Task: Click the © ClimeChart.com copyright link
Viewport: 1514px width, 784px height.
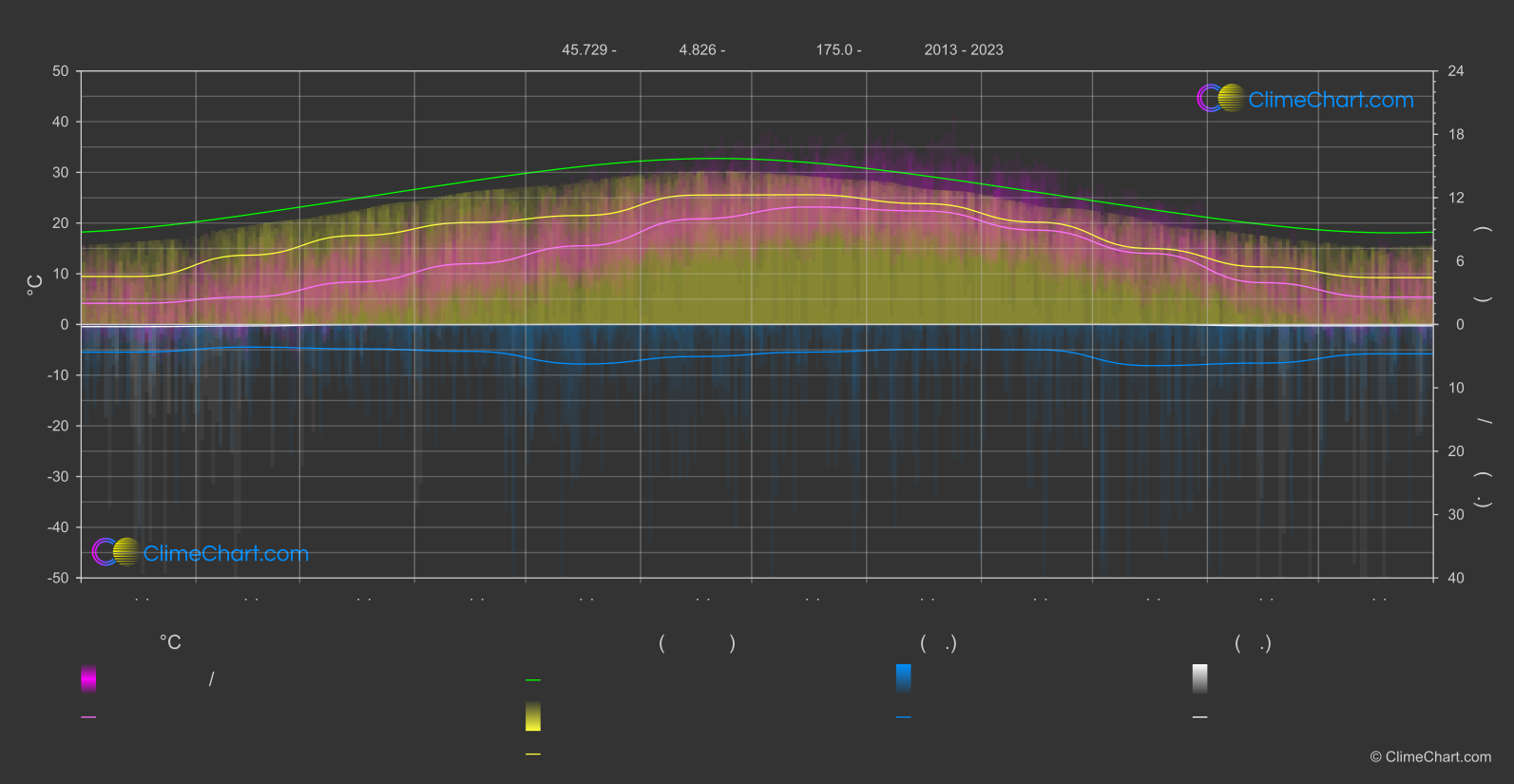Action: click(x=1430, y=757)
